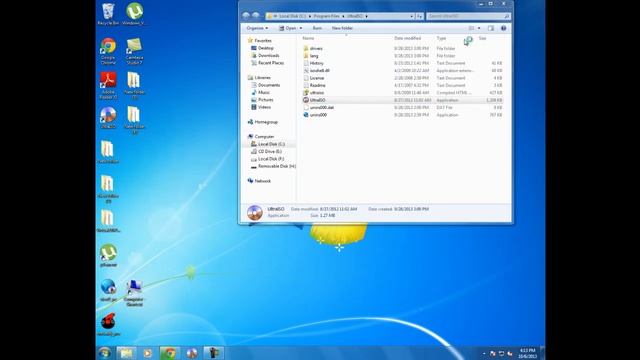Open the Camtasia Studio 7 desktop shortcut
Viewport: 640px width, 360px height.
134,51
